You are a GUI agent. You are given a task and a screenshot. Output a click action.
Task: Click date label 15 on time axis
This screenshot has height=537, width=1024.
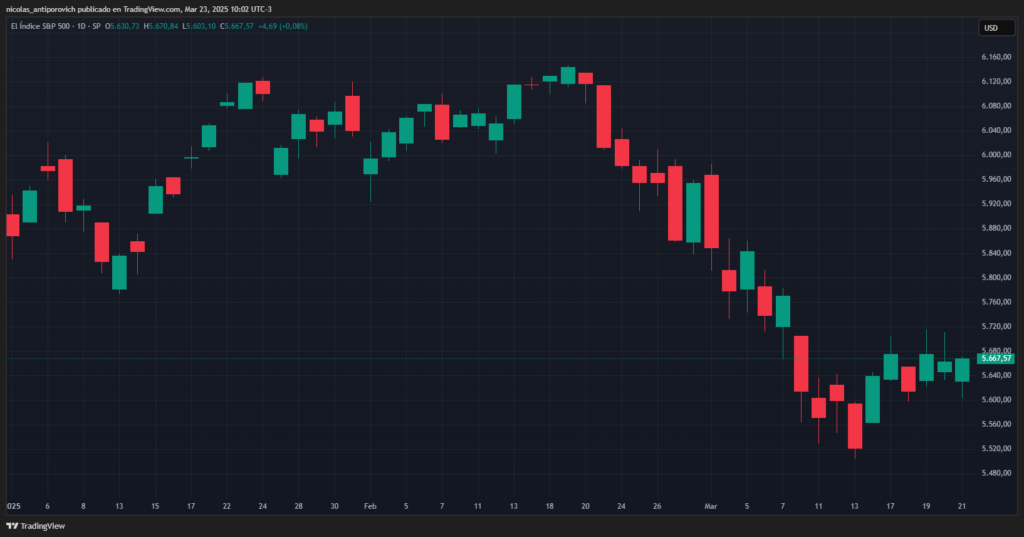(x=155, y=506)
